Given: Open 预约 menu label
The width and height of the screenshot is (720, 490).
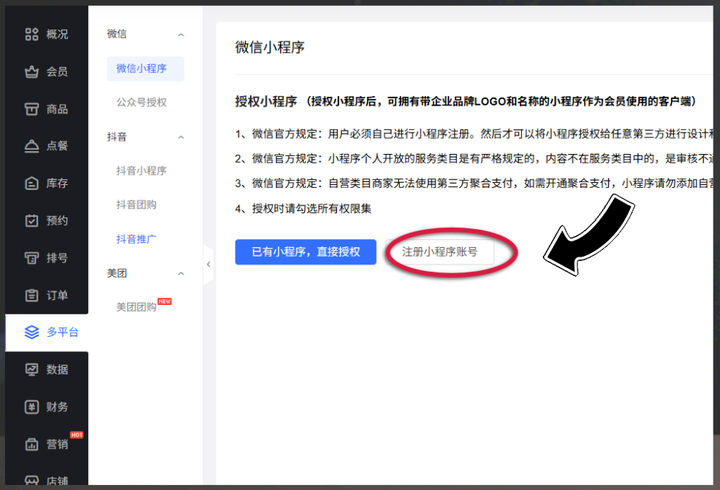Looking at the screenshot, I should coord(57,220).
